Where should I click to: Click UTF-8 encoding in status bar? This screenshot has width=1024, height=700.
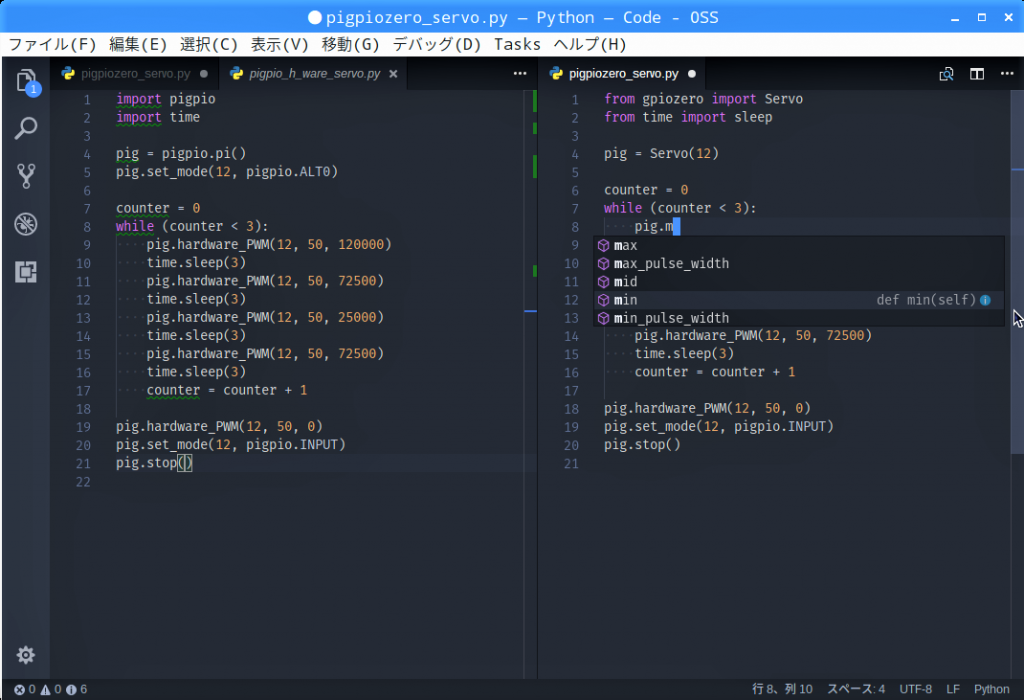pyautogui.click(x=915, y=689)
